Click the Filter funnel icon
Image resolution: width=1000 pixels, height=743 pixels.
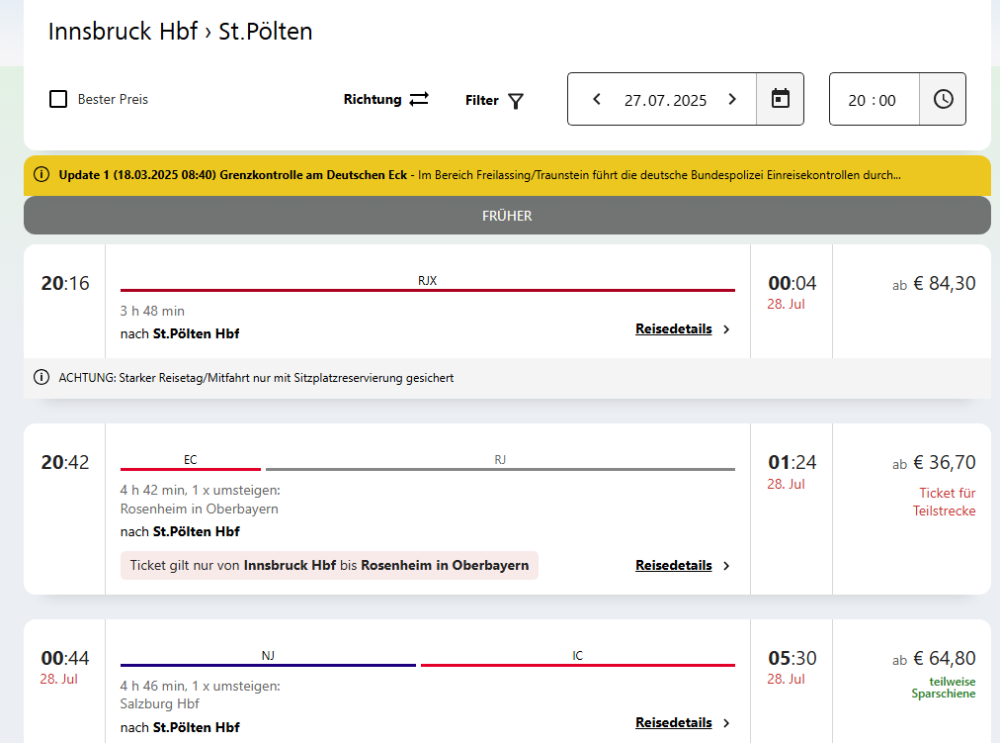(516, 100)
